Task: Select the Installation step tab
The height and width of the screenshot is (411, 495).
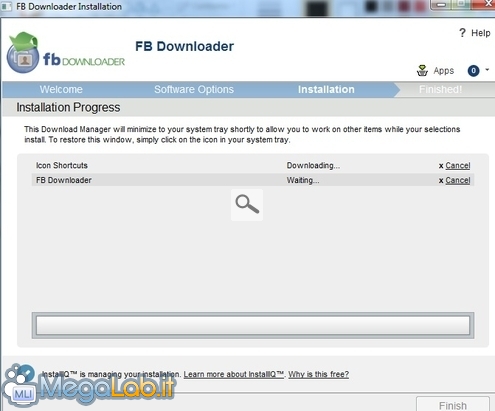Action: click(x=326, y=89)
